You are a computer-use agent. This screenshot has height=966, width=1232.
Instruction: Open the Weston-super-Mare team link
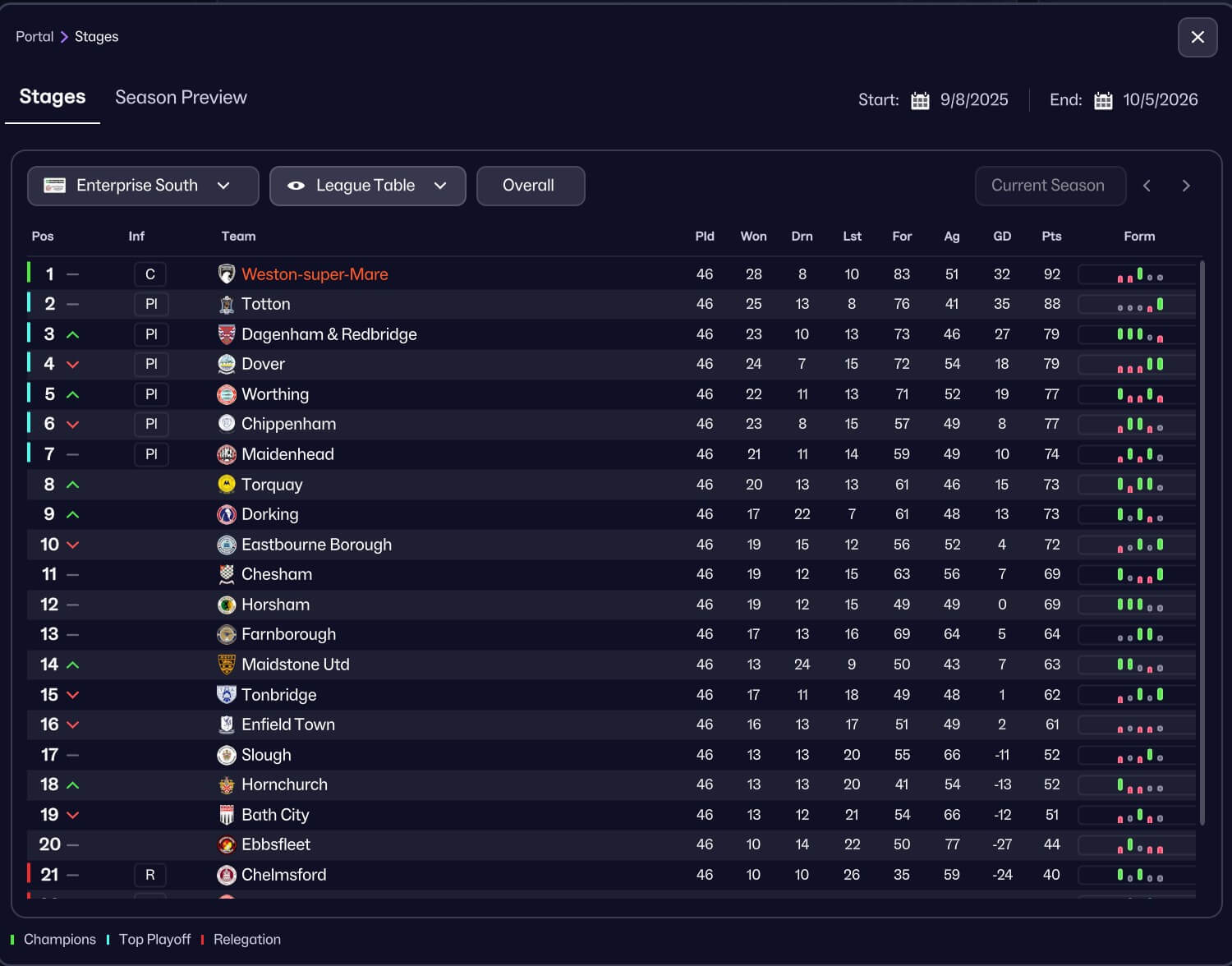pyautogui.click(x=315, y=274)
